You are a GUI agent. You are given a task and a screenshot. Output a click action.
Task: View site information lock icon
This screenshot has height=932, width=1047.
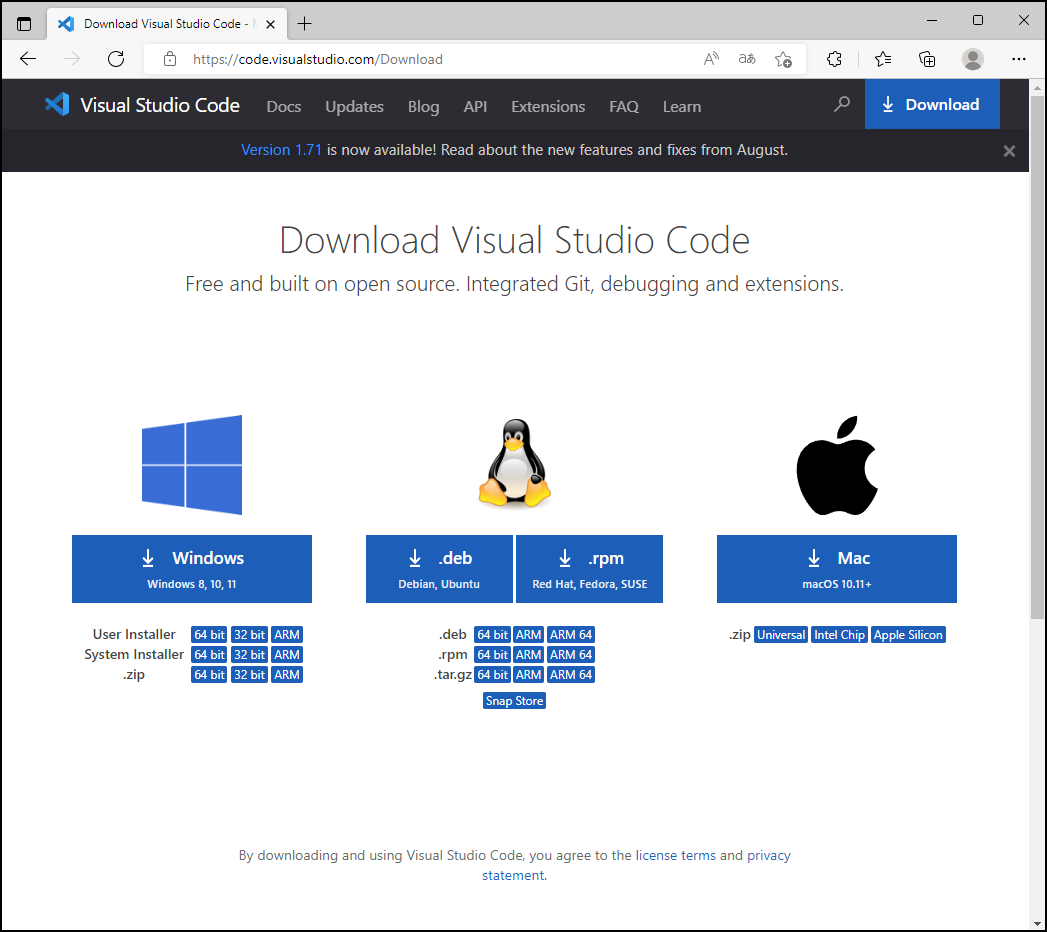point(170,59)
